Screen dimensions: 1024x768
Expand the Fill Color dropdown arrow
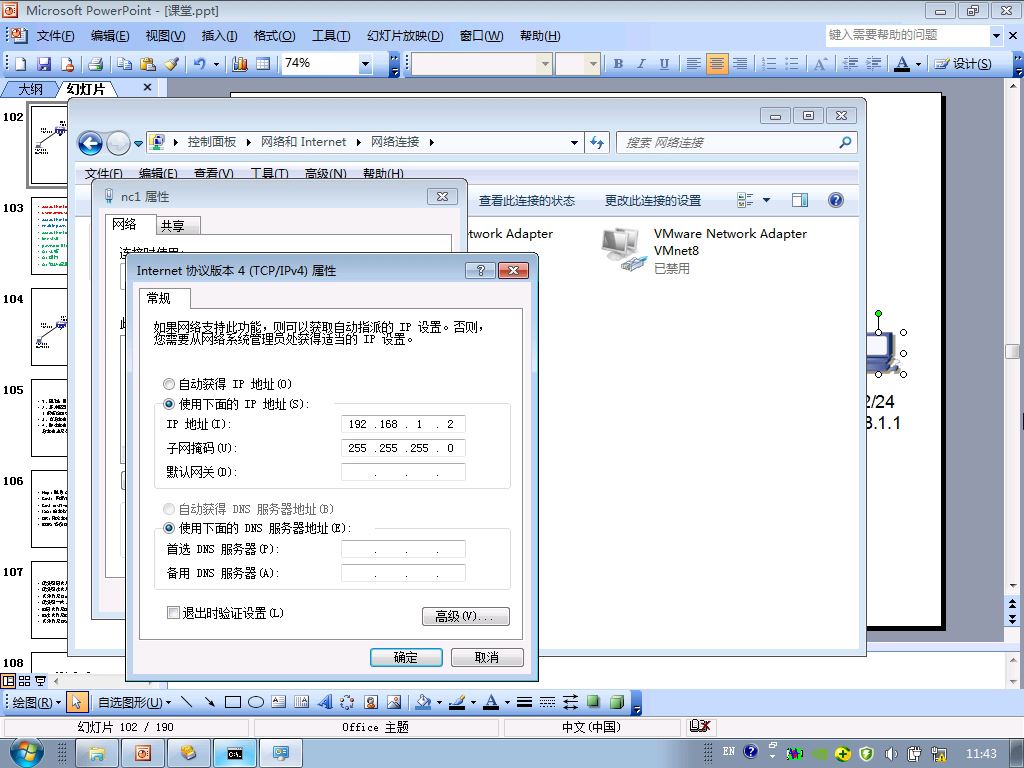(439, 702)
